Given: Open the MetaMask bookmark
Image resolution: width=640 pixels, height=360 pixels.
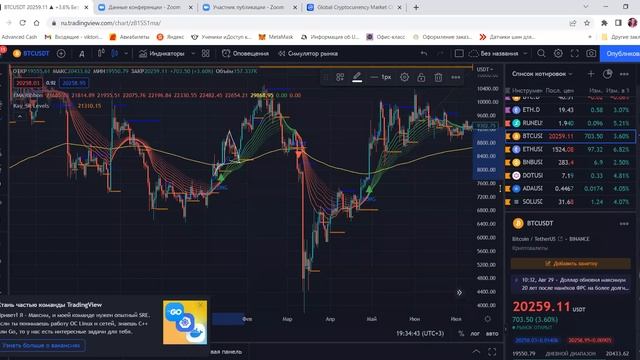Looking at the screenshot, I should (x=276, y=37).
